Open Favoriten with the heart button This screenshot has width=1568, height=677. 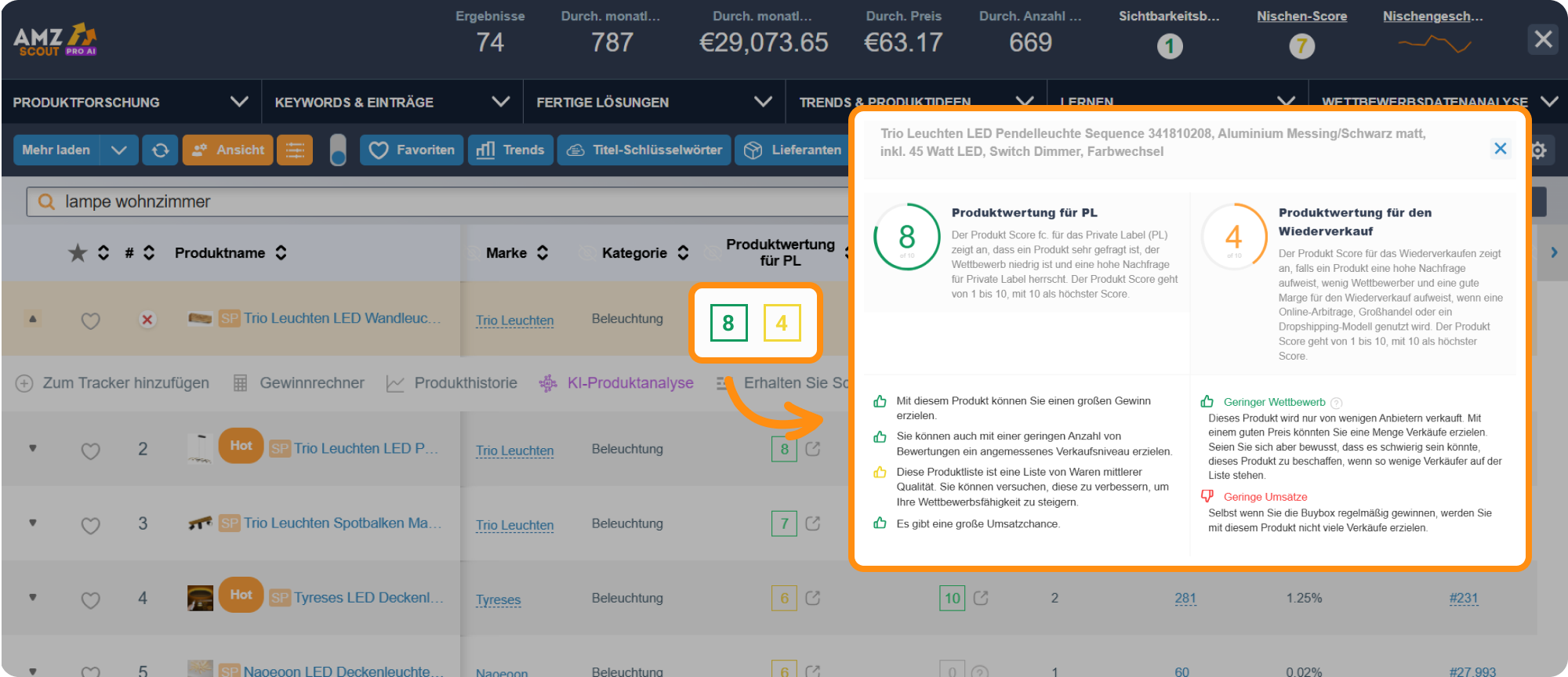(x=412, y=150)
